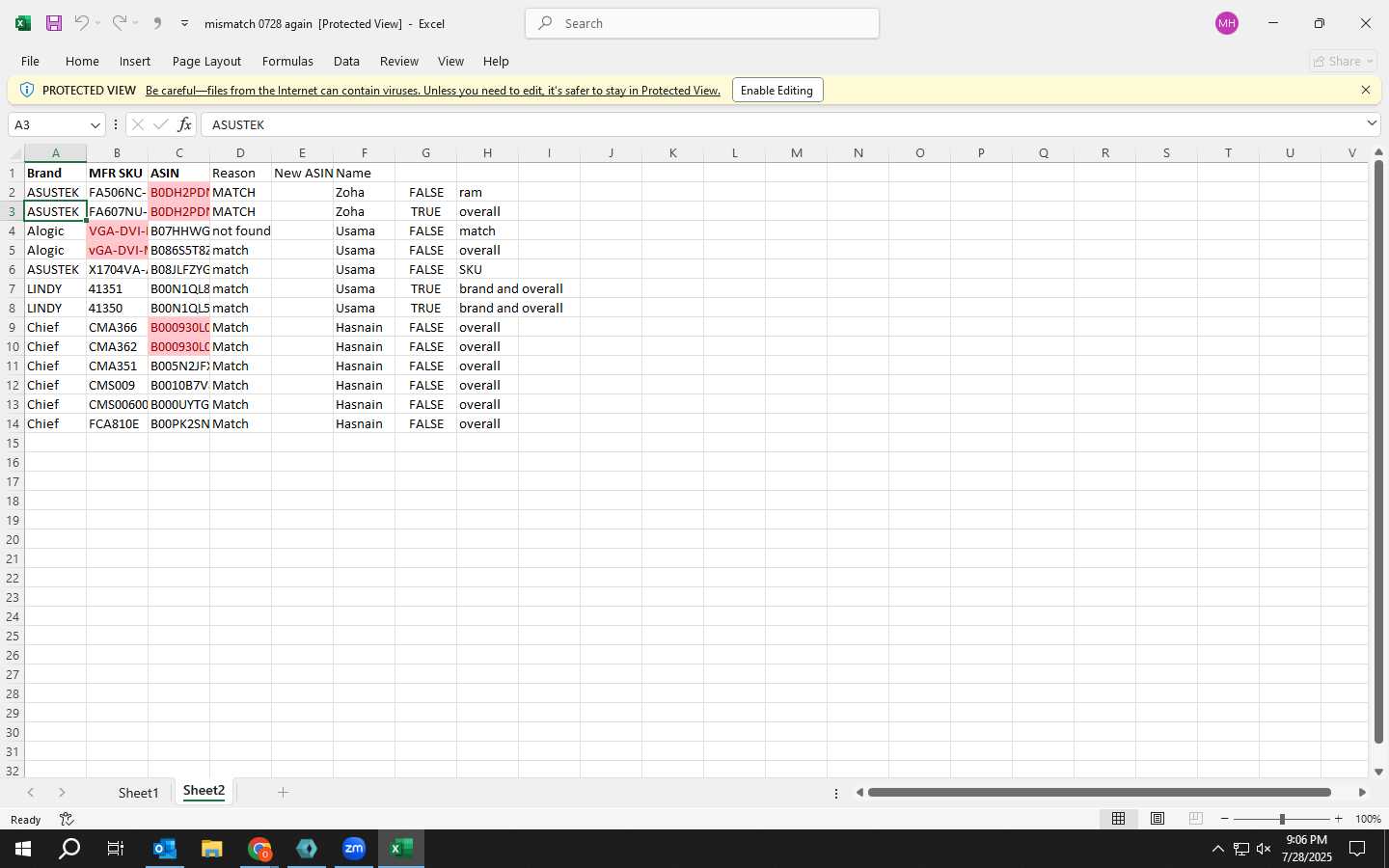The width and height of the screenshot is (1389, 868).
Task: Open the File menu
Action: pyautogui.click(x=30, y=61)
